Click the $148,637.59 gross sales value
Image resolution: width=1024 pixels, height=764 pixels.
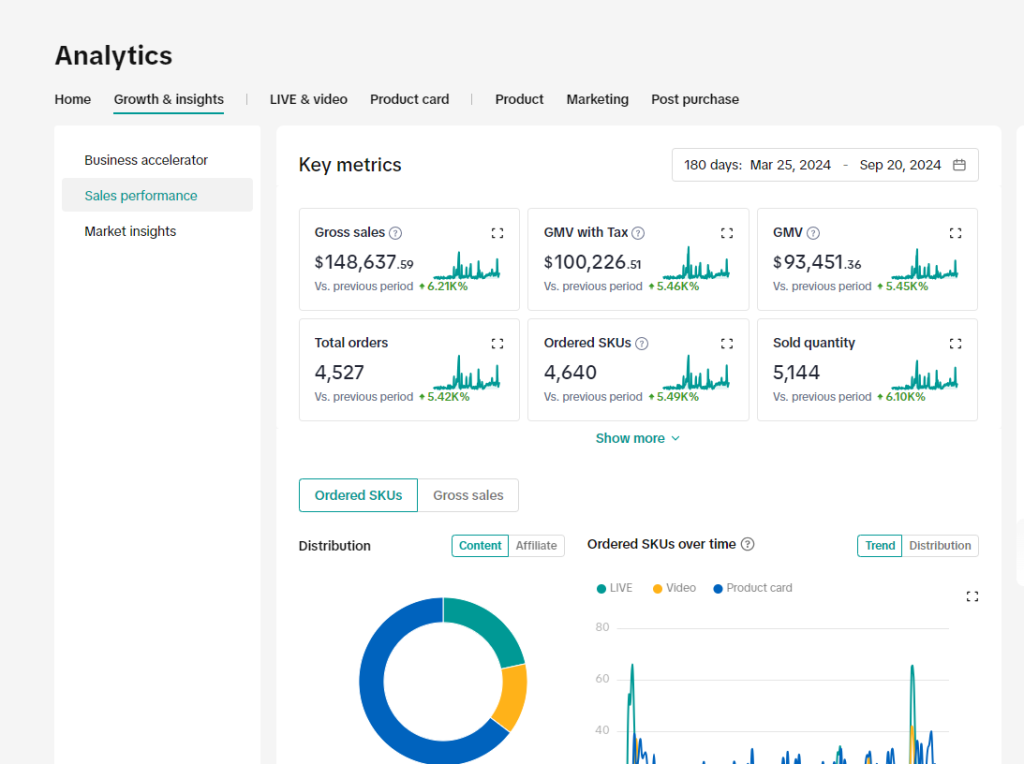coord(364,263)
